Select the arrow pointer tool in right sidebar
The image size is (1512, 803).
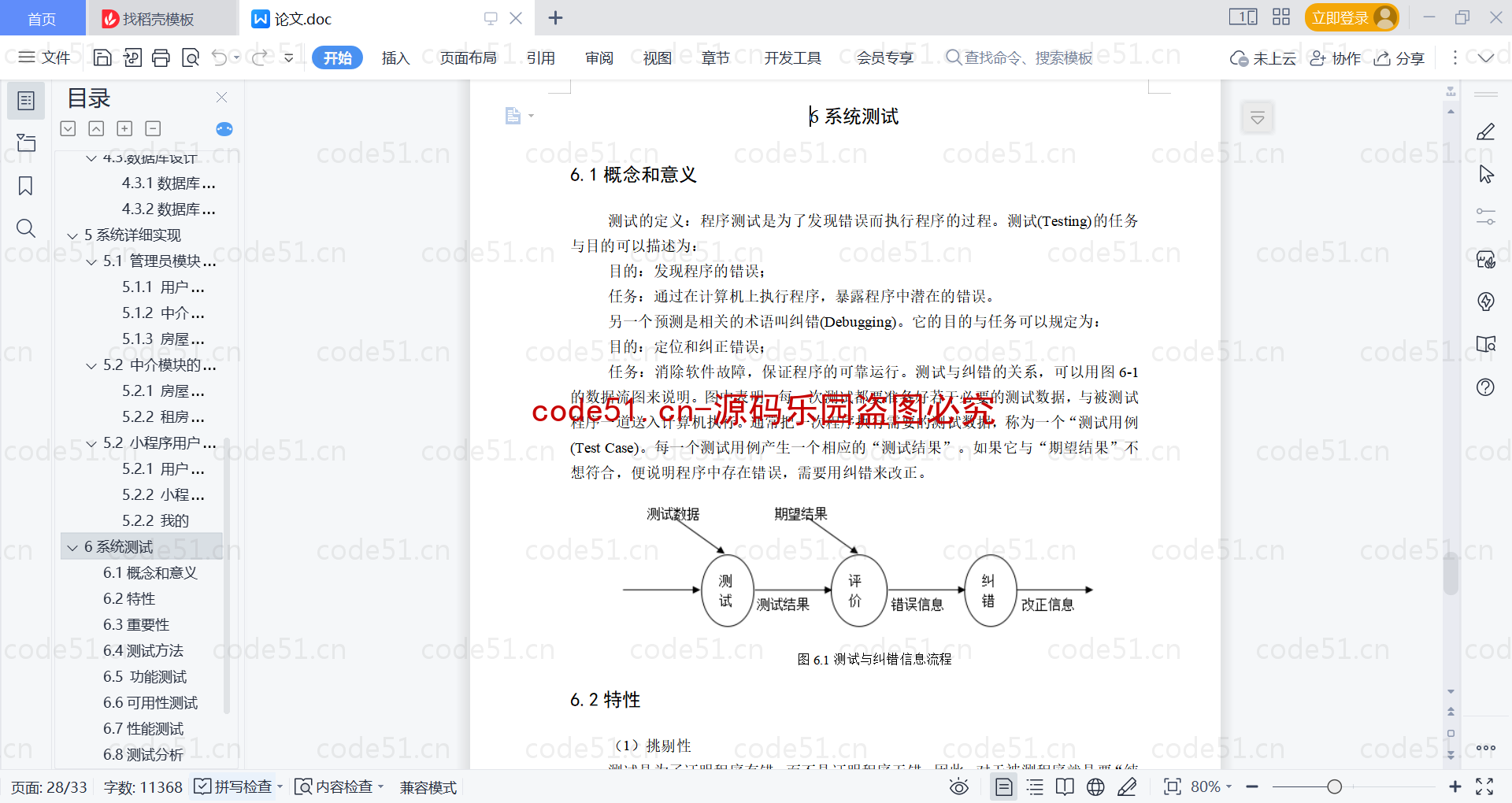pos(1486,174)
